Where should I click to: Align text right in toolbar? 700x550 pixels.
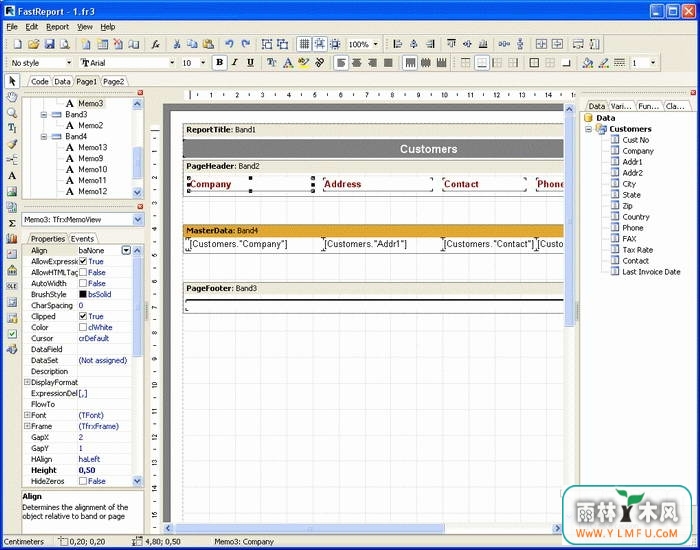pos(372,62)
